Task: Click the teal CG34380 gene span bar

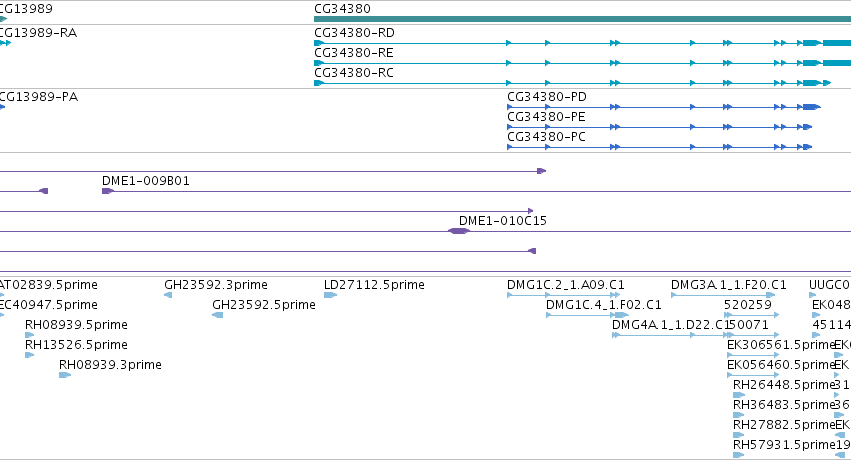Action: [582, 19]
